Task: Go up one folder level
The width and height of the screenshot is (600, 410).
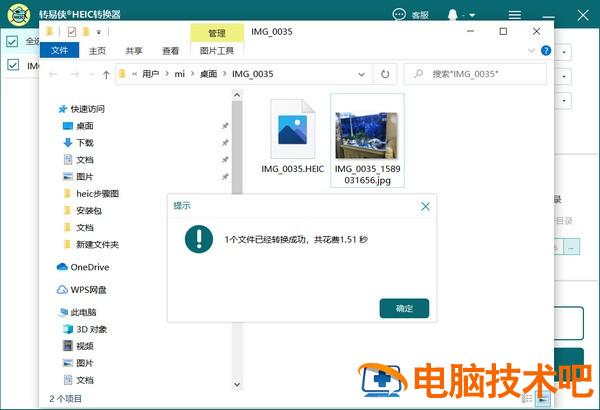Action: 106,75
